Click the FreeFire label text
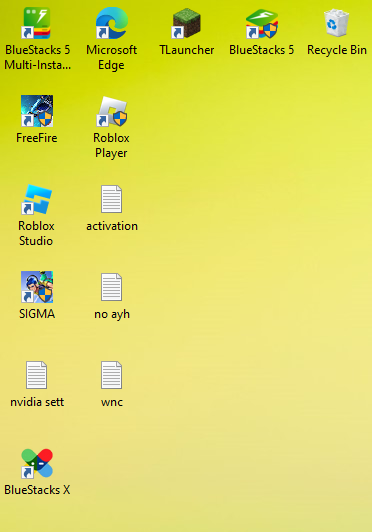 coord(37,138)
